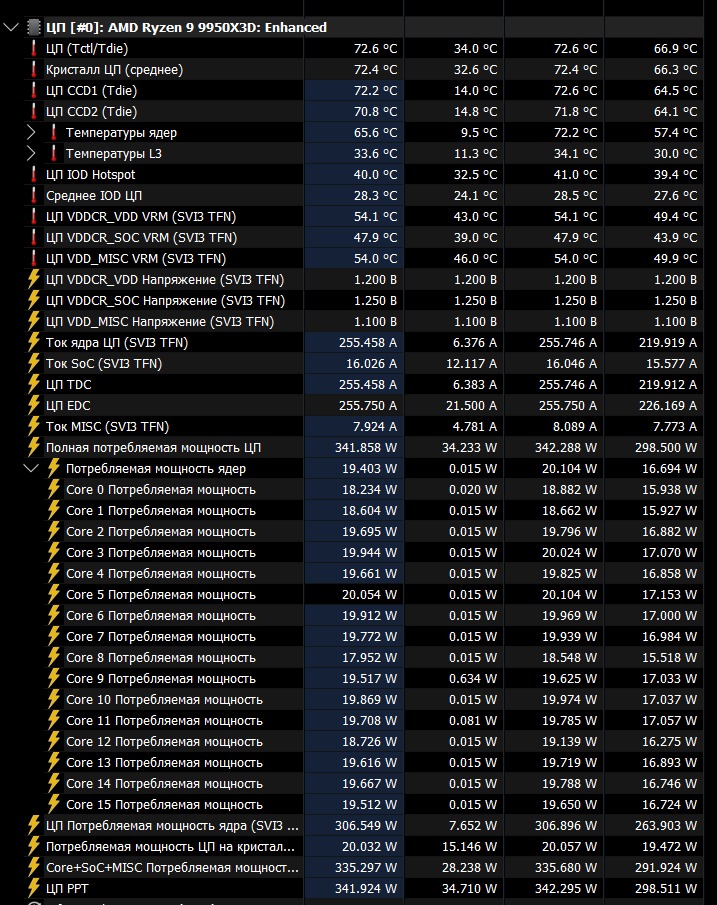Click the 298.511 W average PPT value
717x905 pixels.
(666, 888)
